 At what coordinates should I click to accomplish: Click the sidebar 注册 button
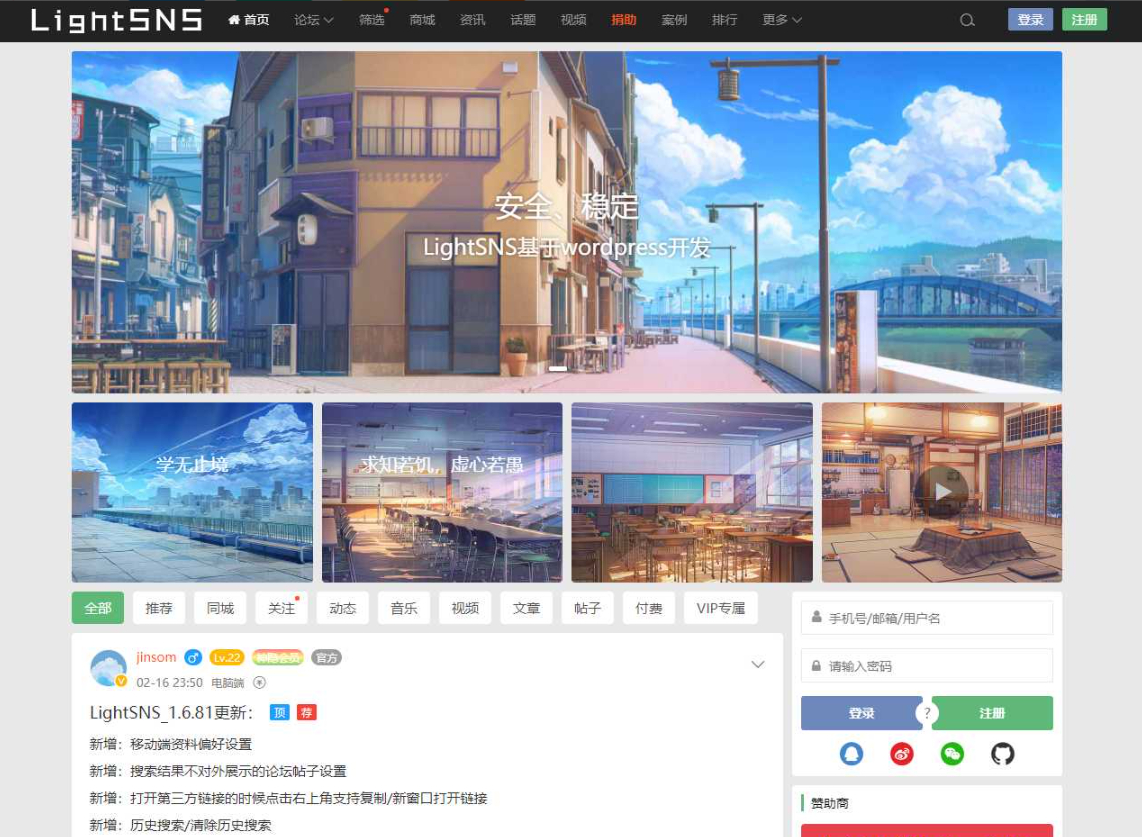tap(992, 713)
